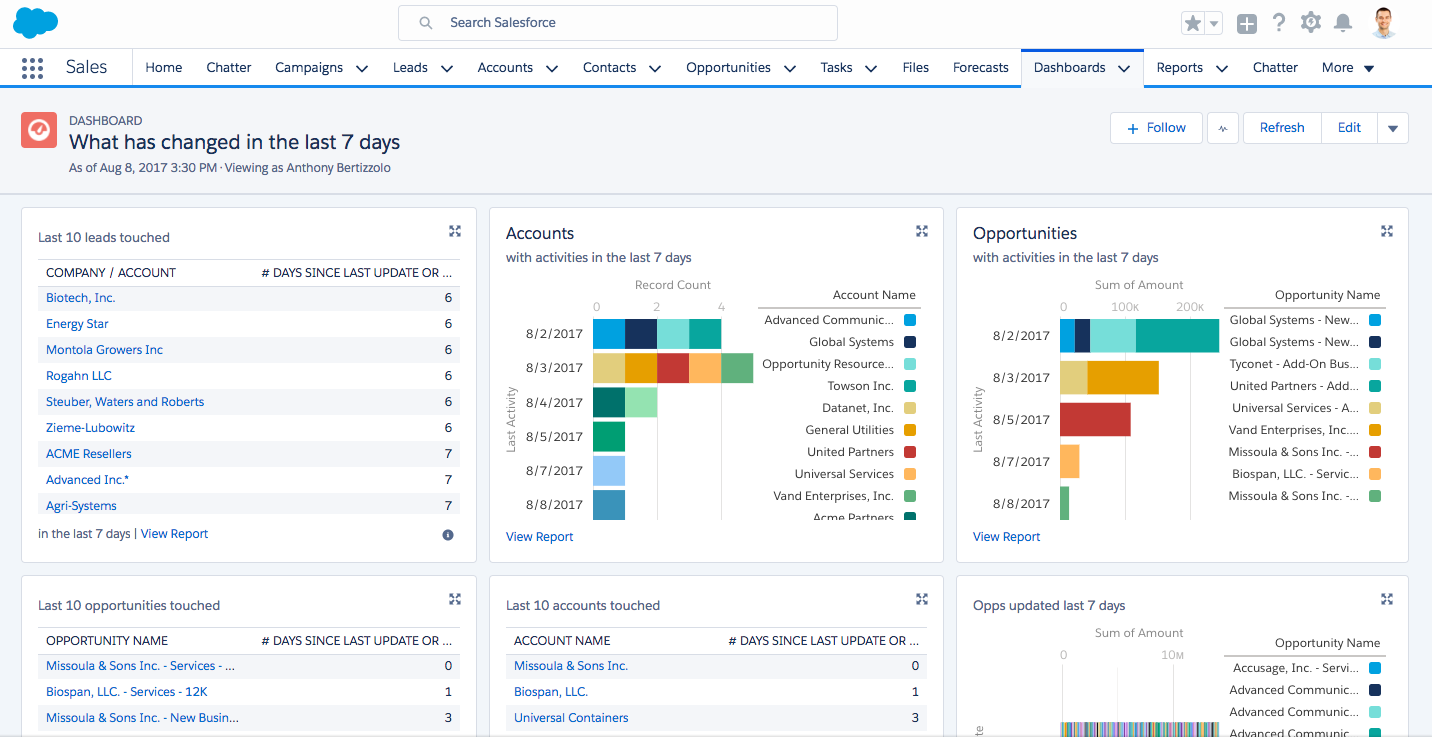
Task: Open the Dashboards tab dropdown arrow
Action: pos(1124,68)
